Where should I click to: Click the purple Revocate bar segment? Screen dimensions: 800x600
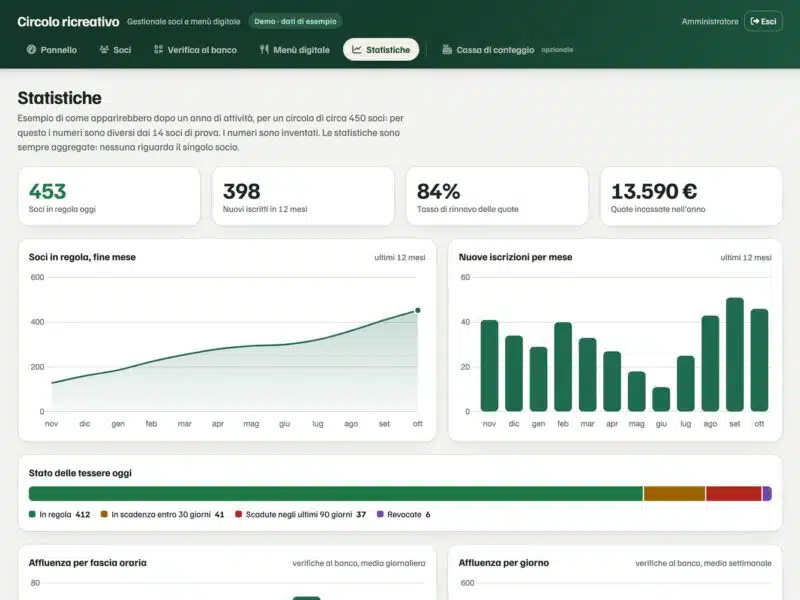(767, 493)
